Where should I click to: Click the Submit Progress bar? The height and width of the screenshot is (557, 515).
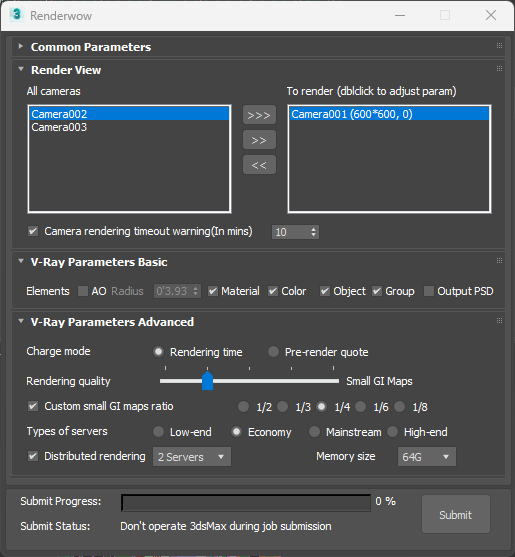(x=246, y=503)
